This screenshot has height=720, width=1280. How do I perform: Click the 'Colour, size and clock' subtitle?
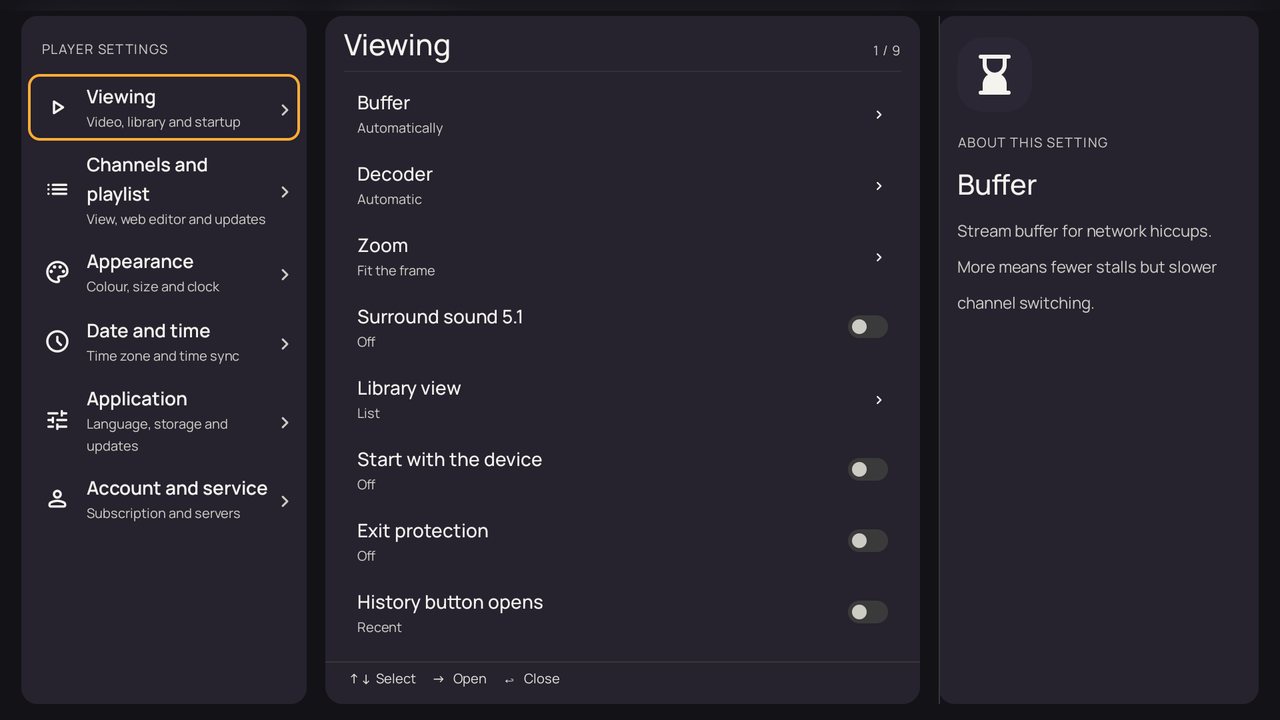(153, 287)
